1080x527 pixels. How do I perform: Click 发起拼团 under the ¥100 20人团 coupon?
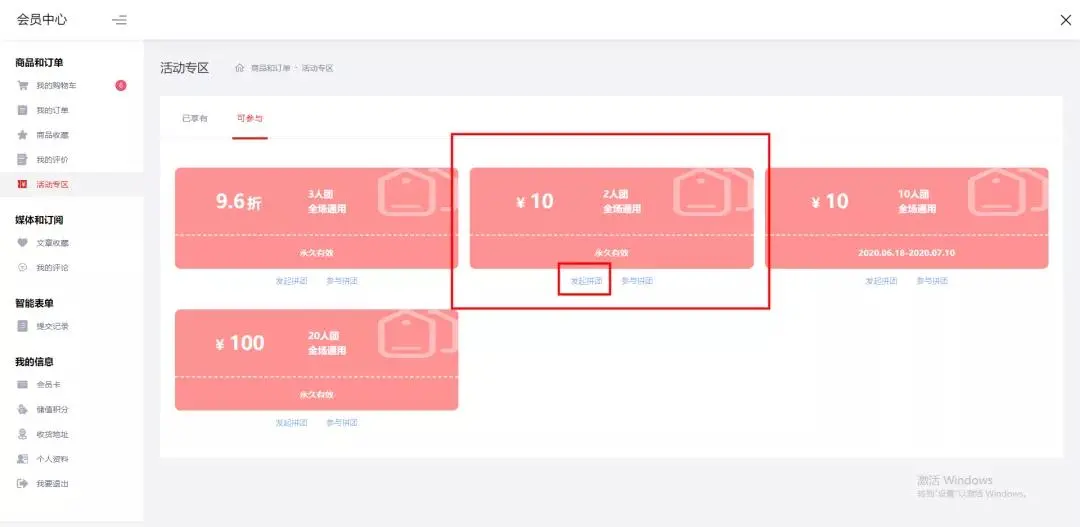coord(291,423)
